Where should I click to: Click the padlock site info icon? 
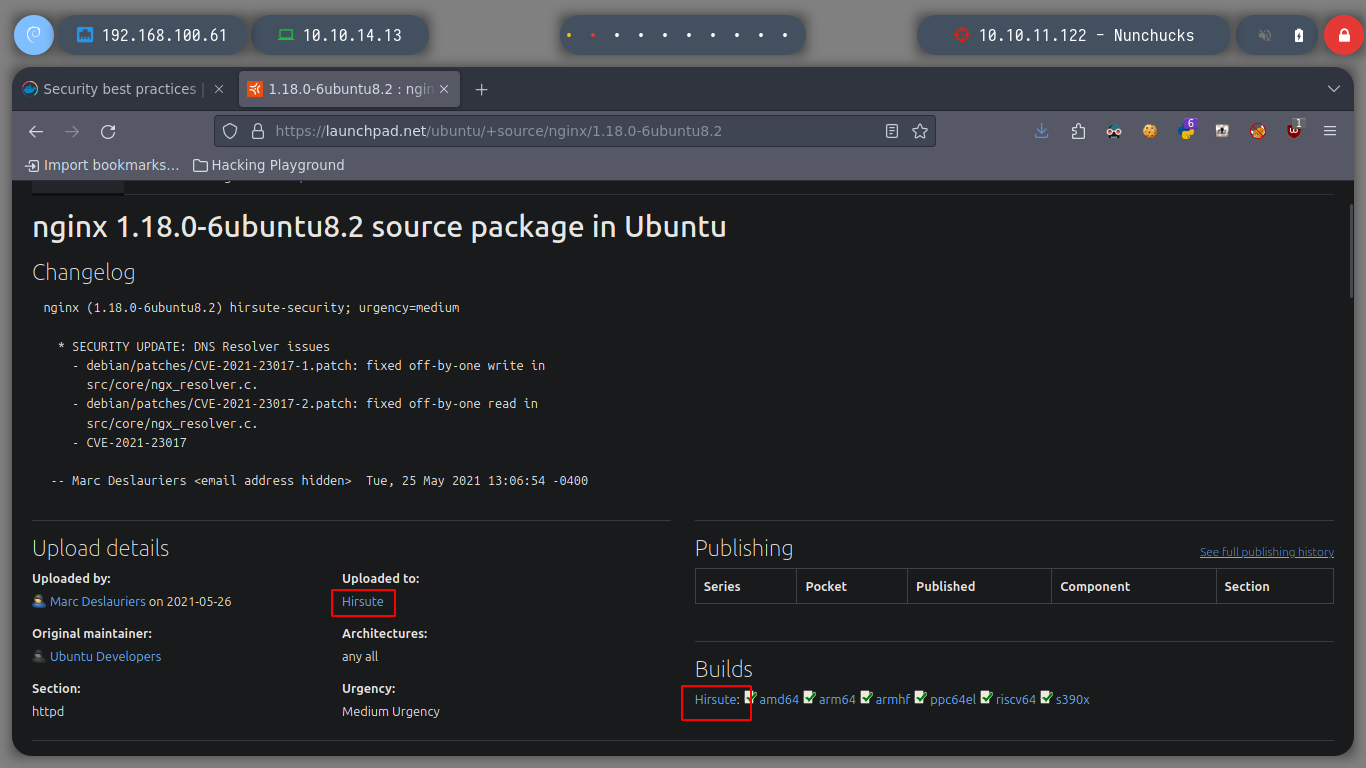pyautogui.click(x=257, y=131)
